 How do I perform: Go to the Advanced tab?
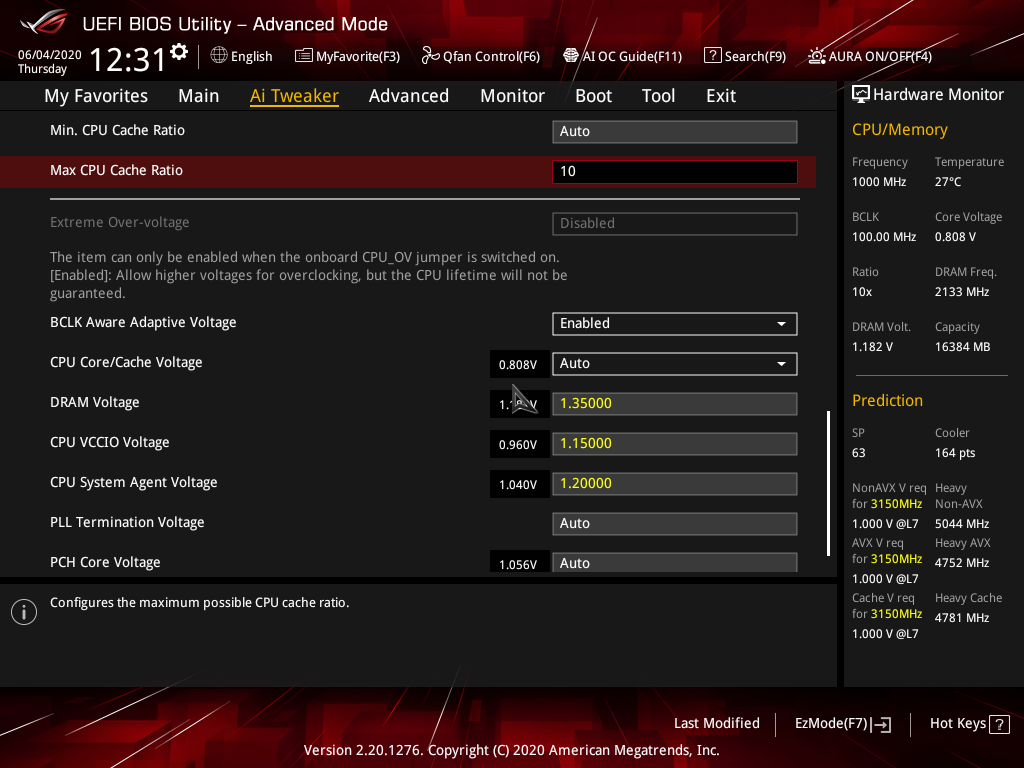409,95
